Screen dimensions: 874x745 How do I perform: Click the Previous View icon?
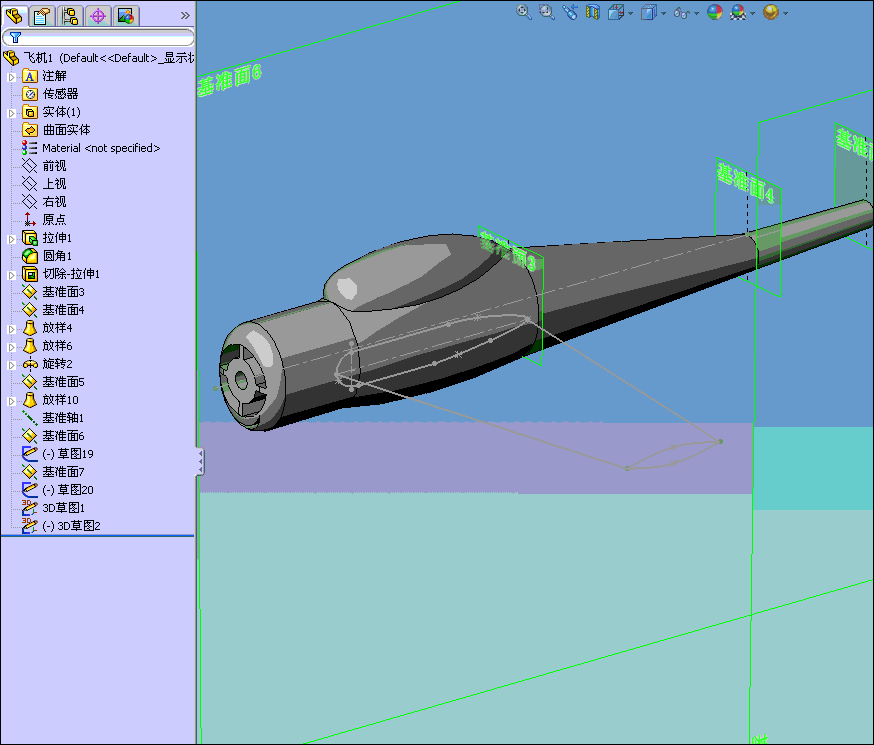tap(570, 12)
